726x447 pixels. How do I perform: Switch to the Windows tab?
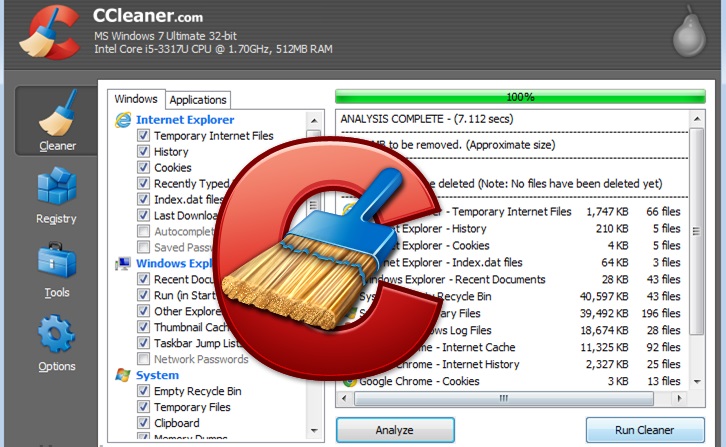(x=136, y=99)
